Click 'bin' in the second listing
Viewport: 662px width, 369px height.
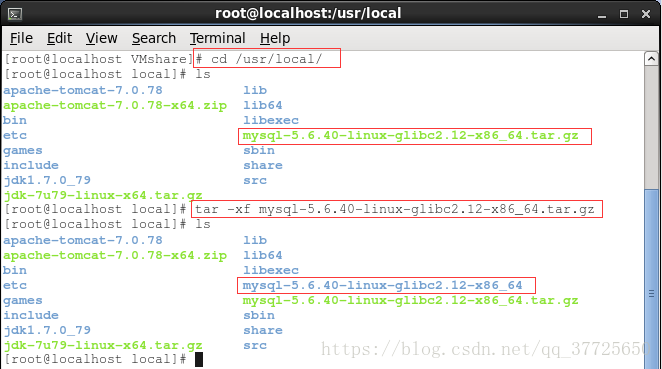[x=15, y=270]
